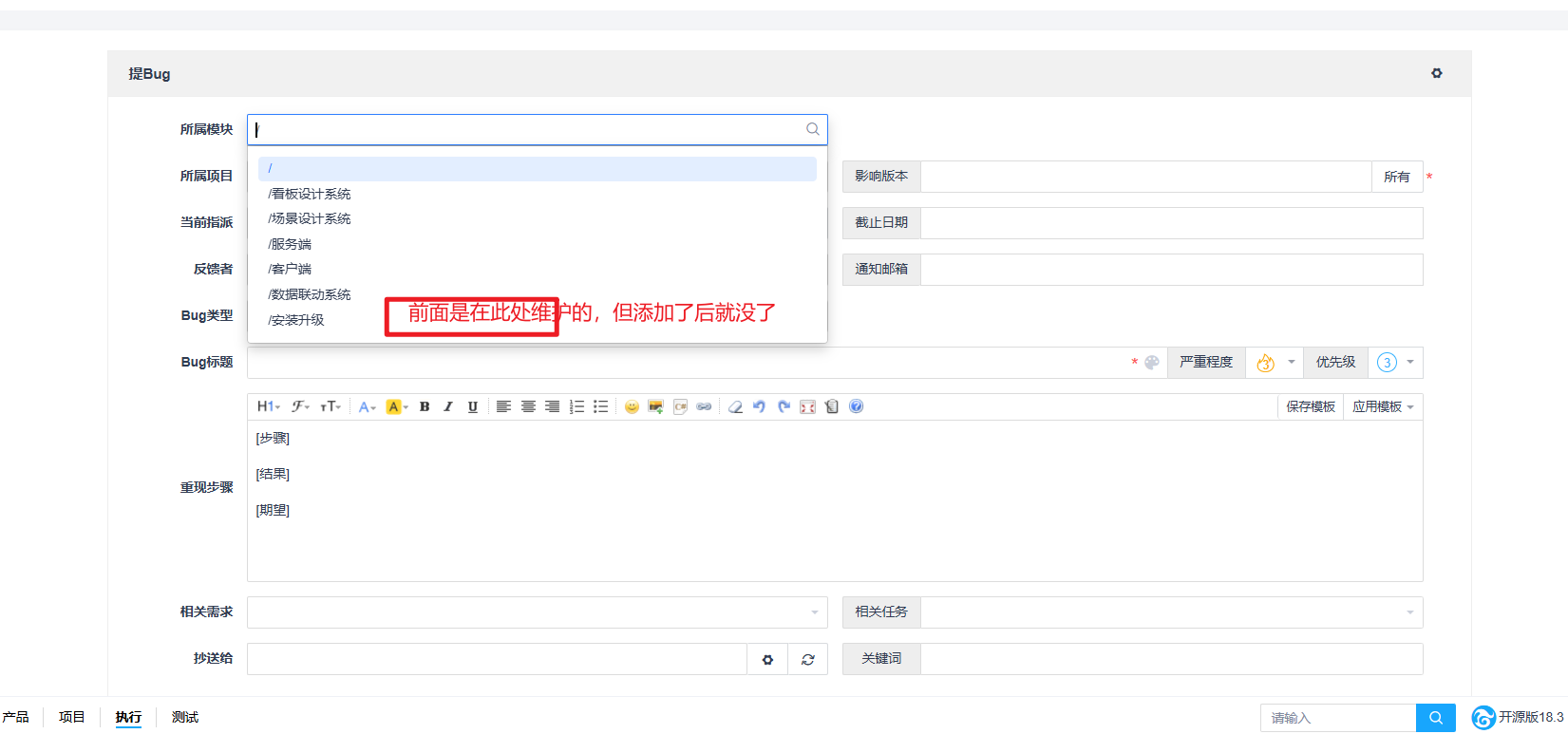Image resolution: width=1568 pixels, height=734 pixels.
Task: Open the 严重程度 severity dropdown
Action: pos(1275,363)
